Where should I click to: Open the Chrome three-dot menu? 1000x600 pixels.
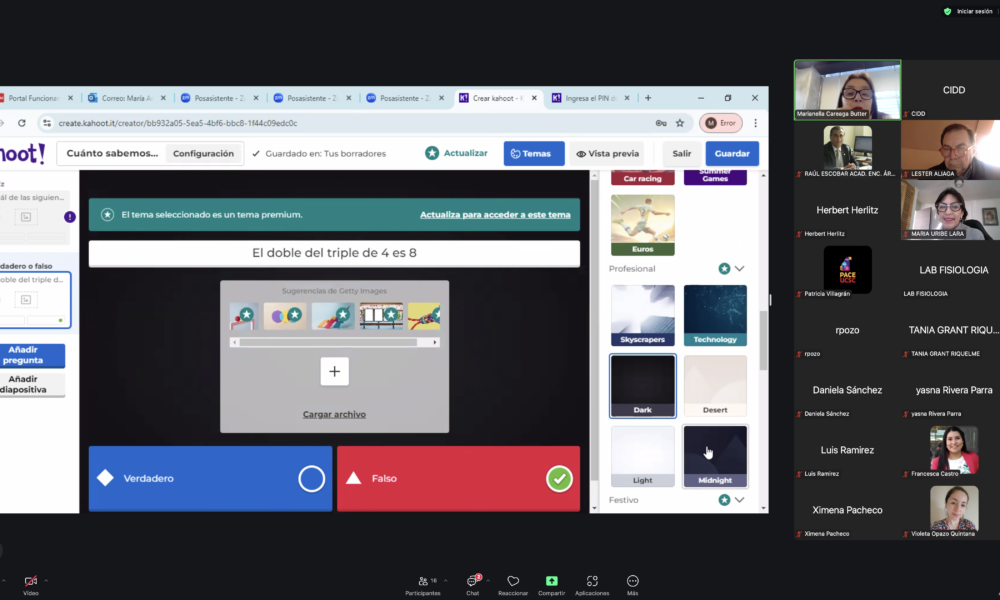coord(756,123)
